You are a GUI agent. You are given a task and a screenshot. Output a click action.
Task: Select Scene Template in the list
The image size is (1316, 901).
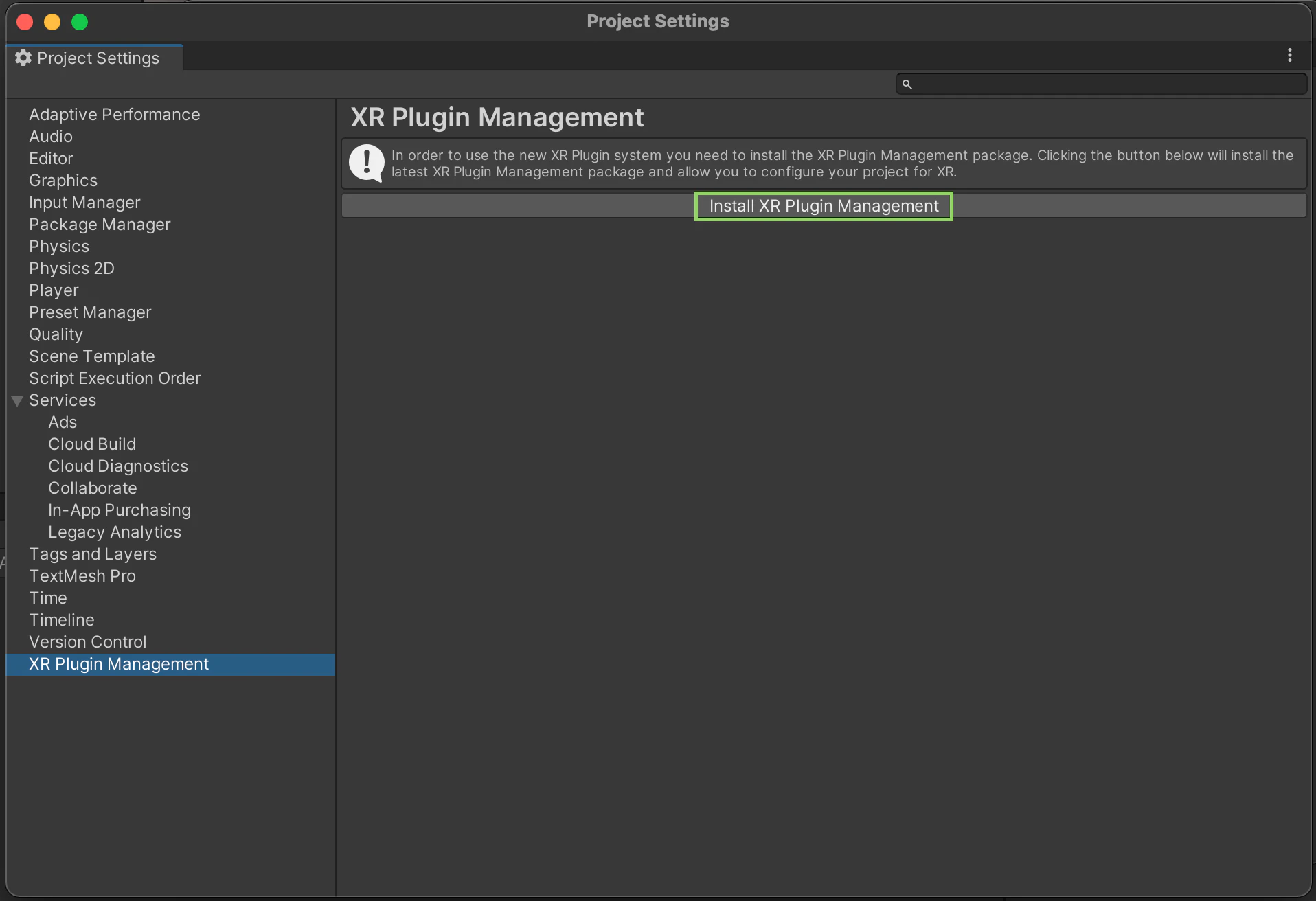pyautogui.click(x=92, y=356)
